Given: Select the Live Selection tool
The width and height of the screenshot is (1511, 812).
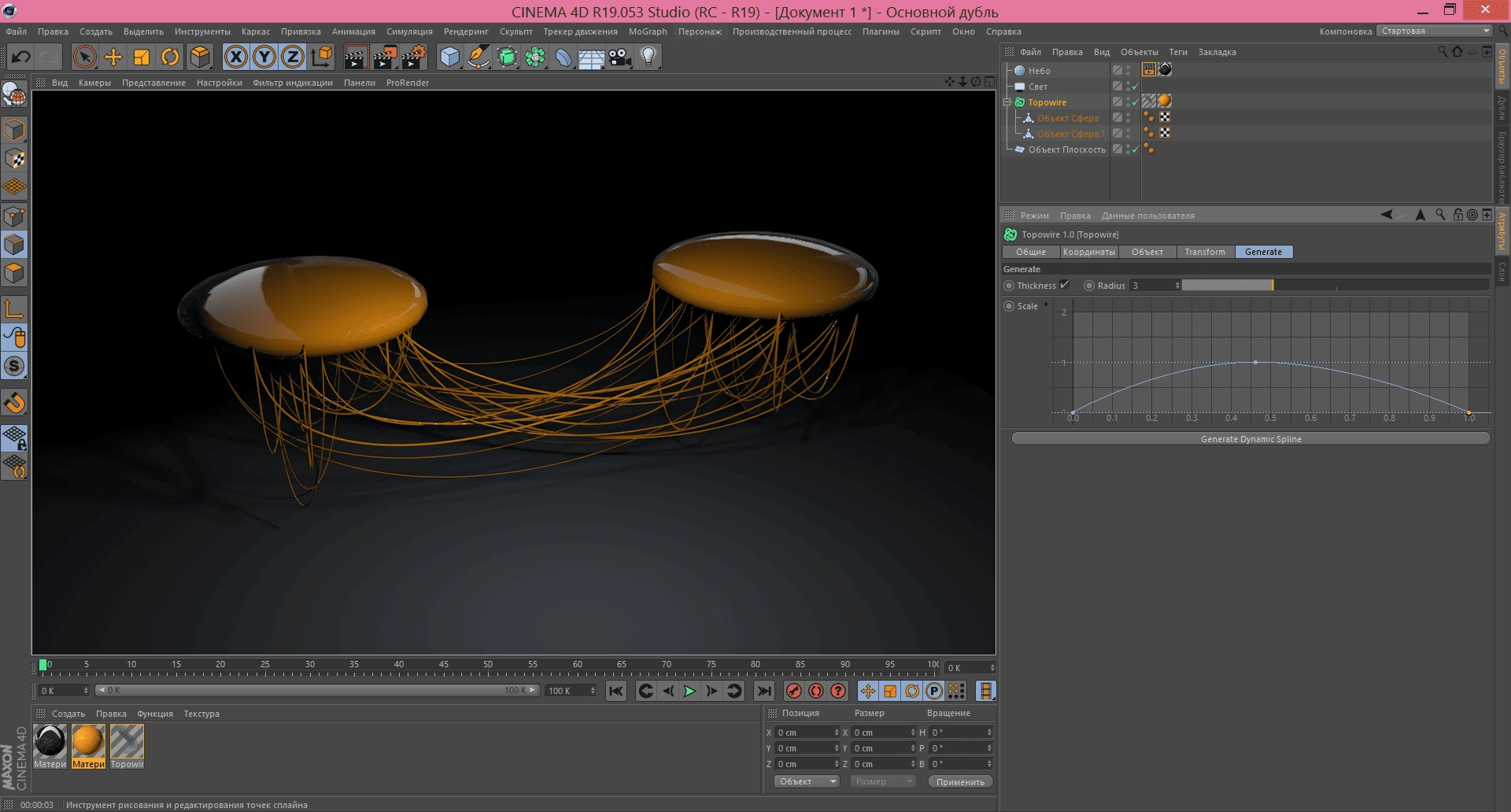Looking at the screenshot, I should [x=84, y=57].
